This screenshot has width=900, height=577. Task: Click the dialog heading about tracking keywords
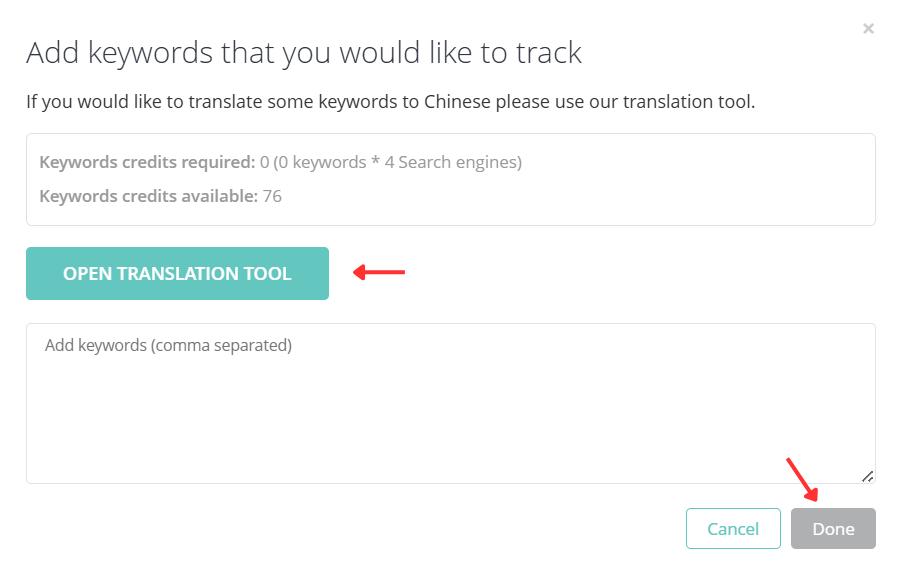pos(304,53)
